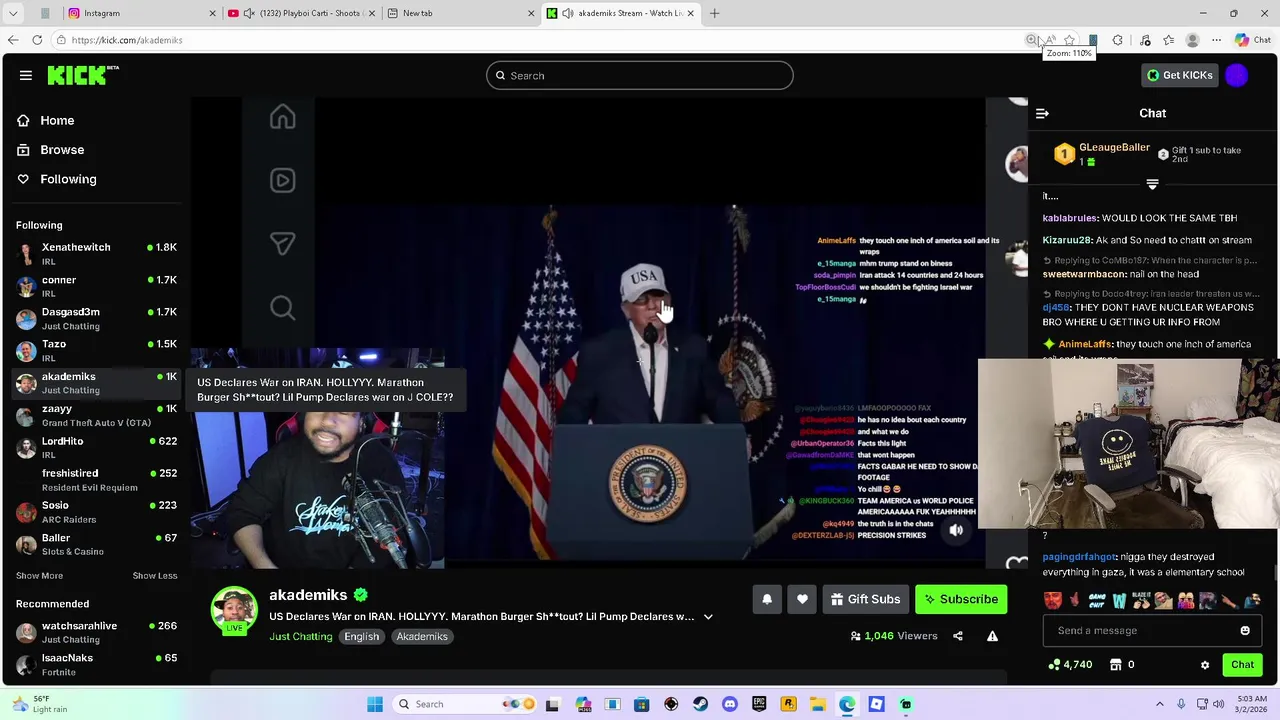
Task: Click Get KICKs button
Action: coord(1179,75)
